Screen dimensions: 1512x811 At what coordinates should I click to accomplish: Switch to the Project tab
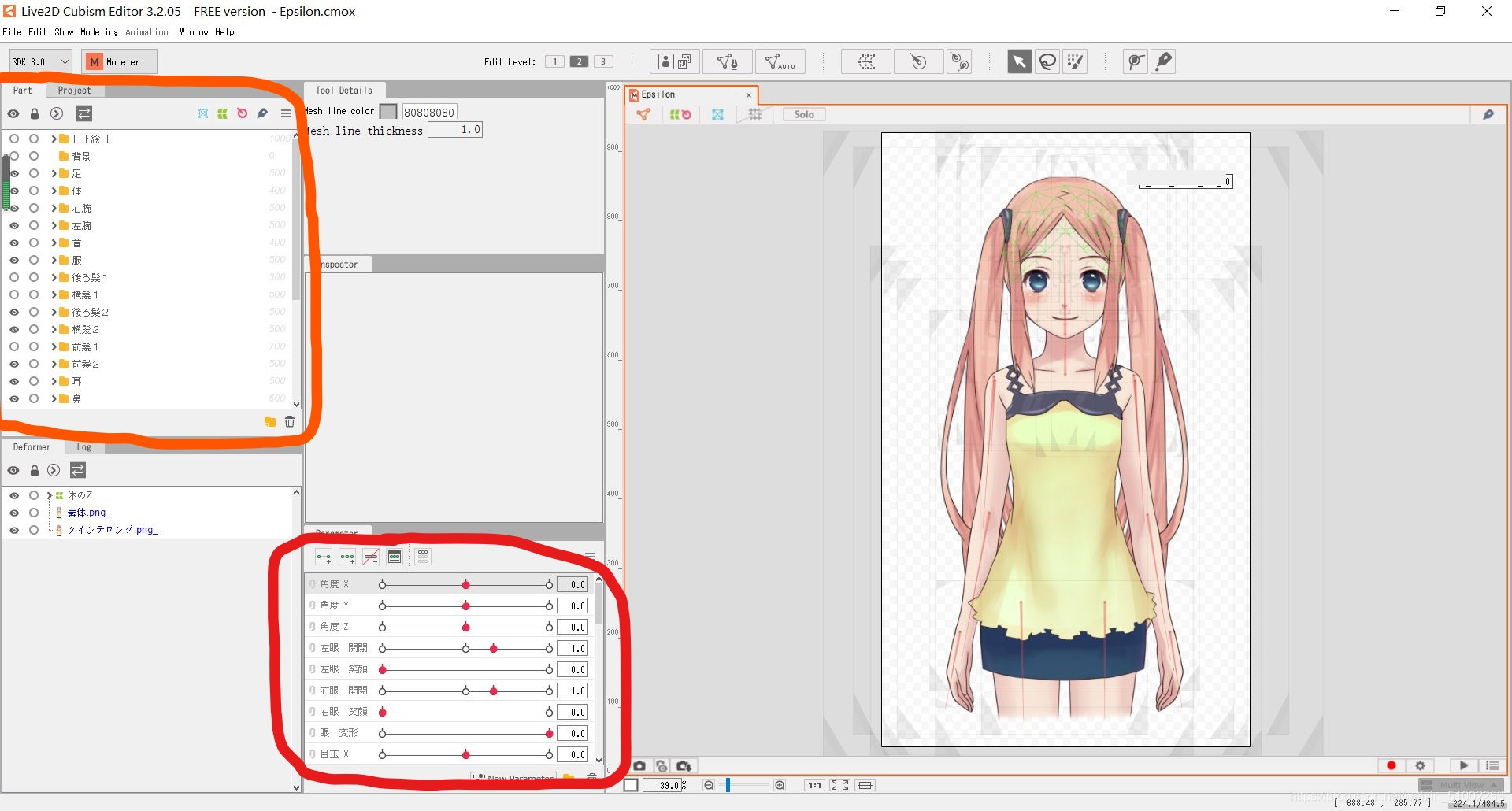pyautogui.click(x=74, y=90)
